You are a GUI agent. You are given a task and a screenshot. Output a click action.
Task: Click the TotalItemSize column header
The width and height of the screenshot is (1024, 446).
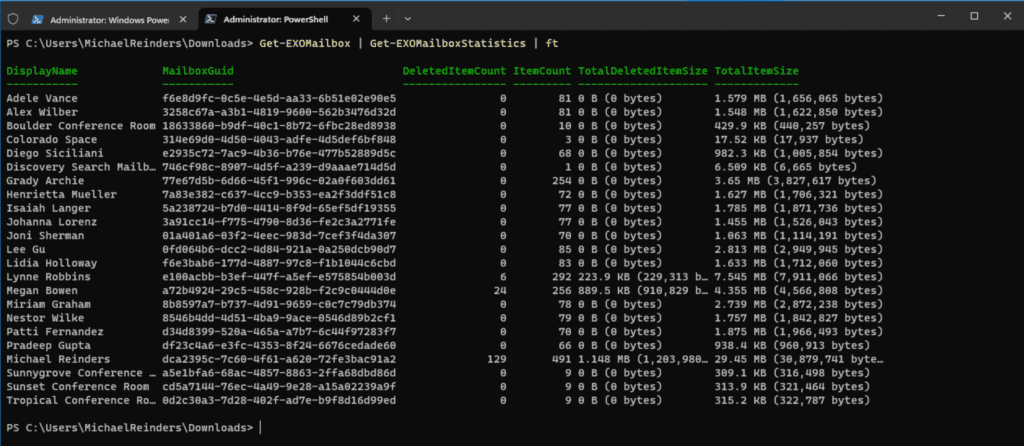(x=757, y=71)
